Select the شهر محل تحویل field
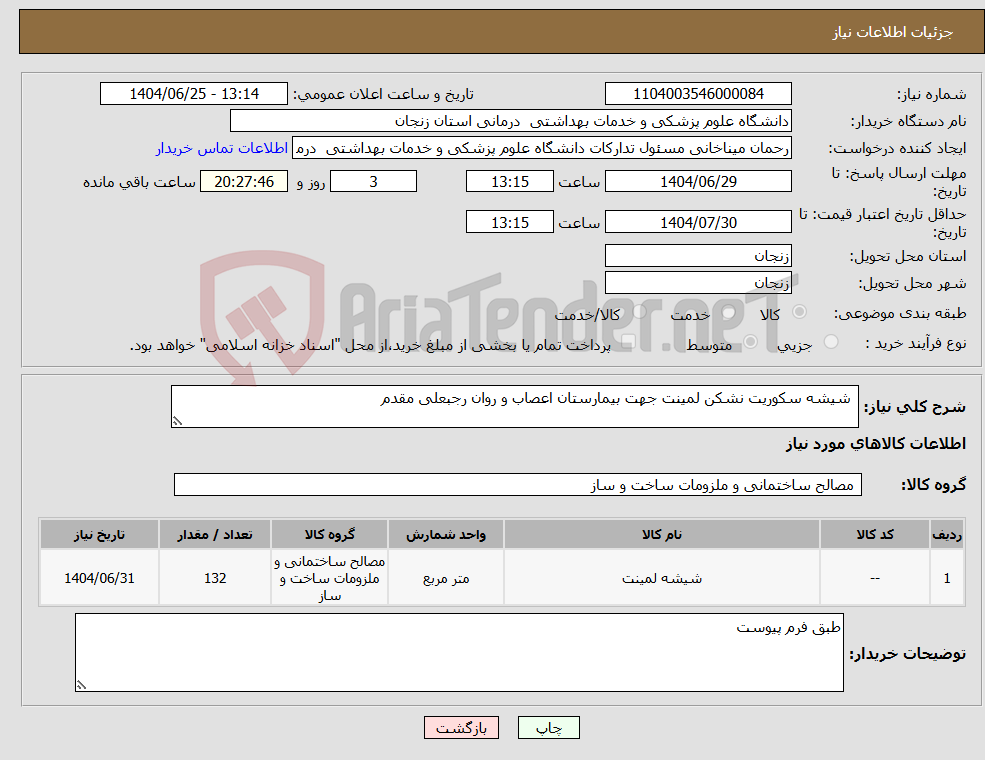Image resolution: width=985 pixels, height=760 pixels. 697,282
